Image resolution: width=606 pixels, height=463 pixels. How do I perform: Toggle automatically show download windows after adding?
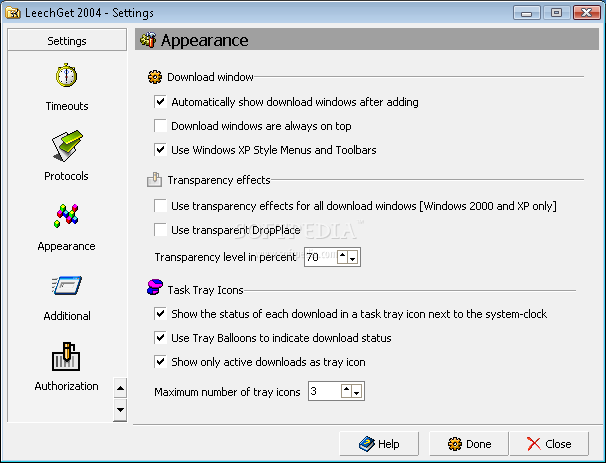(x=160, y=102)
